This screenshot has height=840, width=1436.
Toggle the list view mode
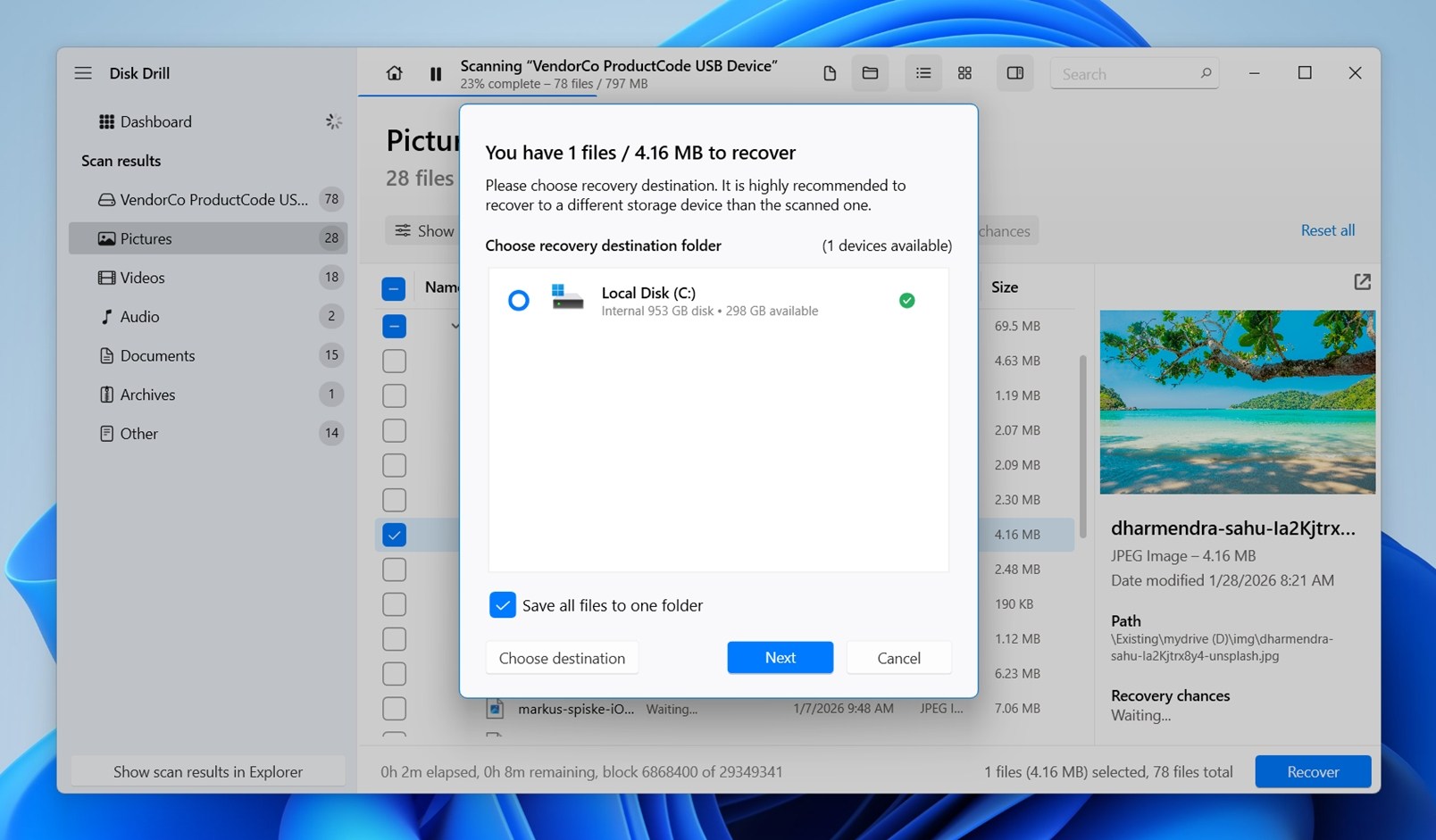923,73
